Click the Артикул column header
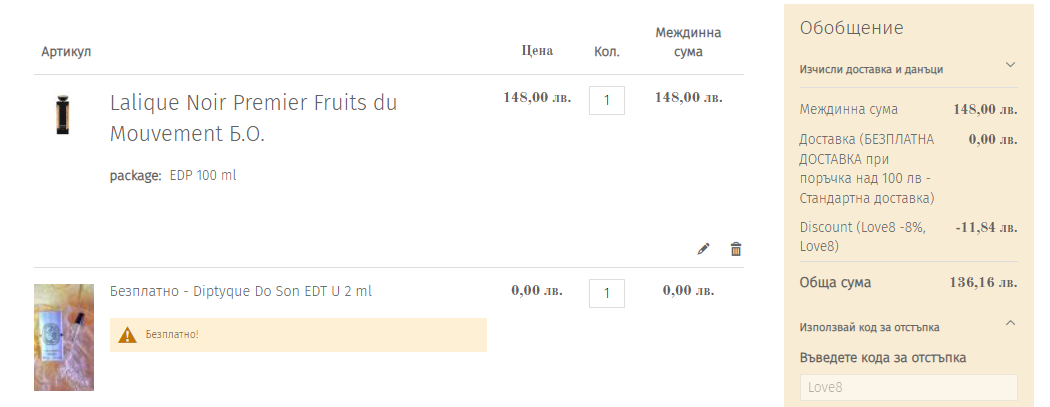 pyautogui.click(x=66, y=51)
